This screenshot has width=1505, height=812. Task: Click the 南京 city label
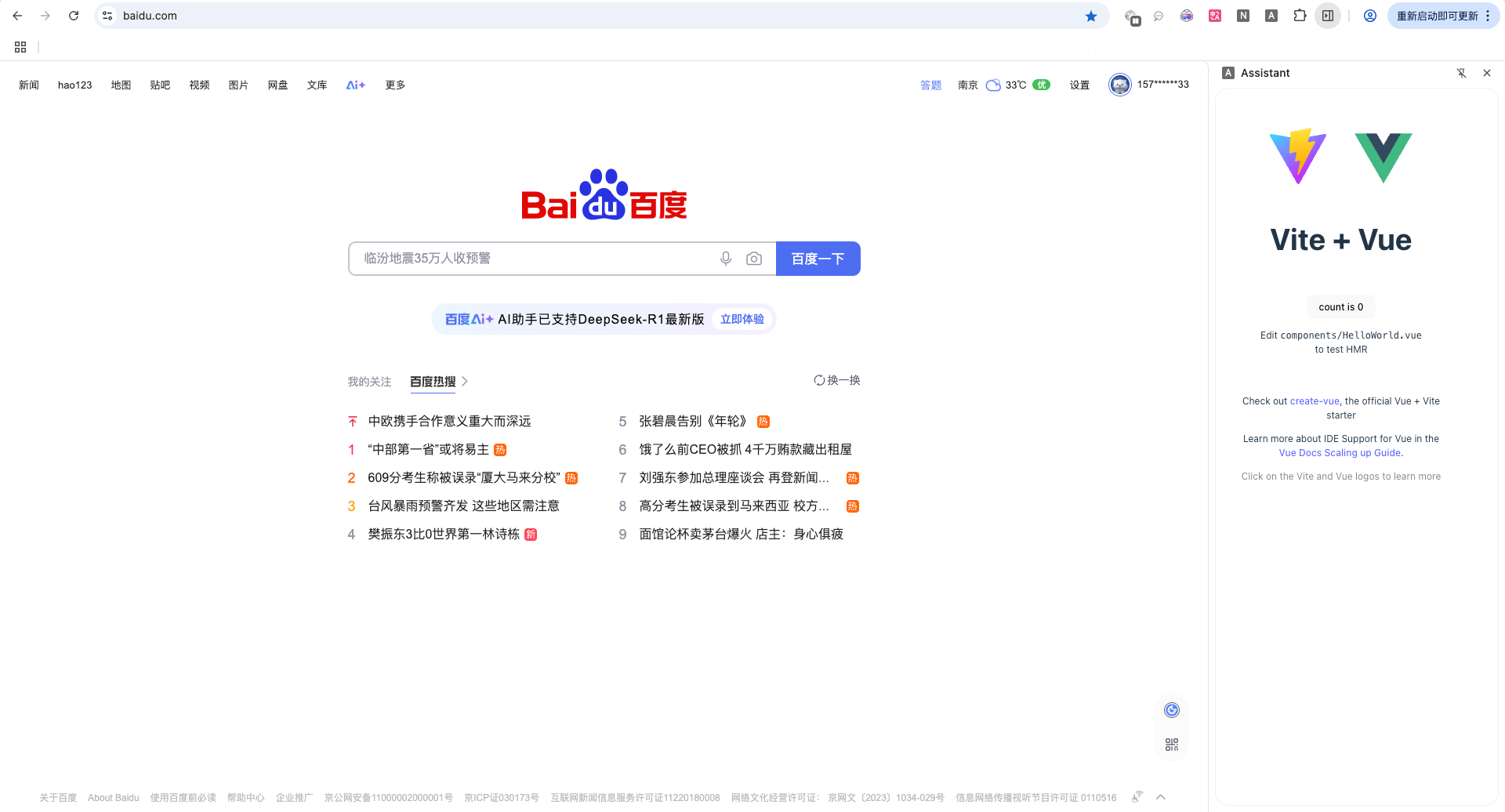968,85
